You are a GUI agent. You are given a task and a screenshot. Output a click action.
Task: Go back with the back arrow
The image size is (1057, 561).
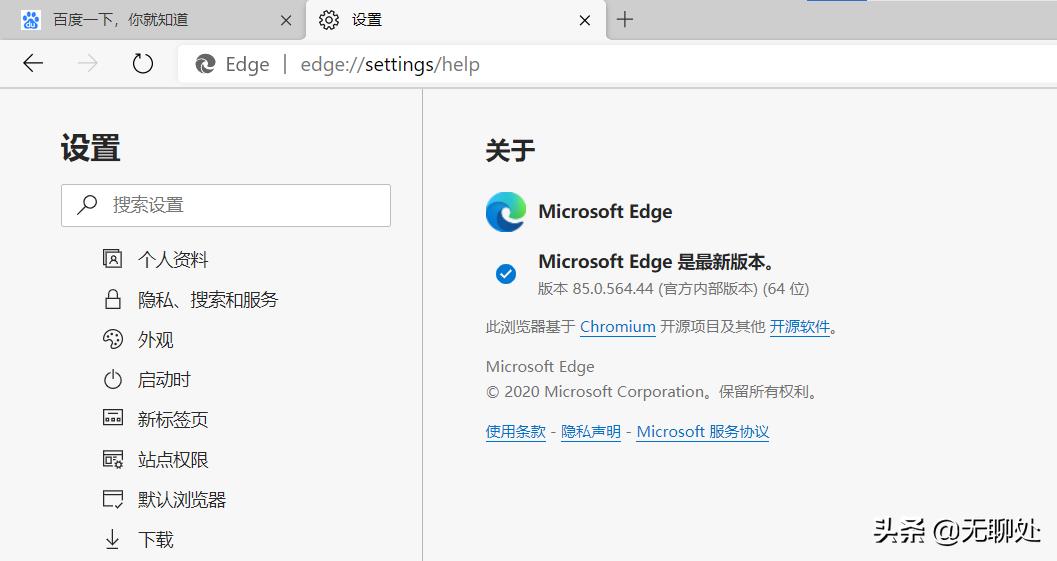coord(33,64)
